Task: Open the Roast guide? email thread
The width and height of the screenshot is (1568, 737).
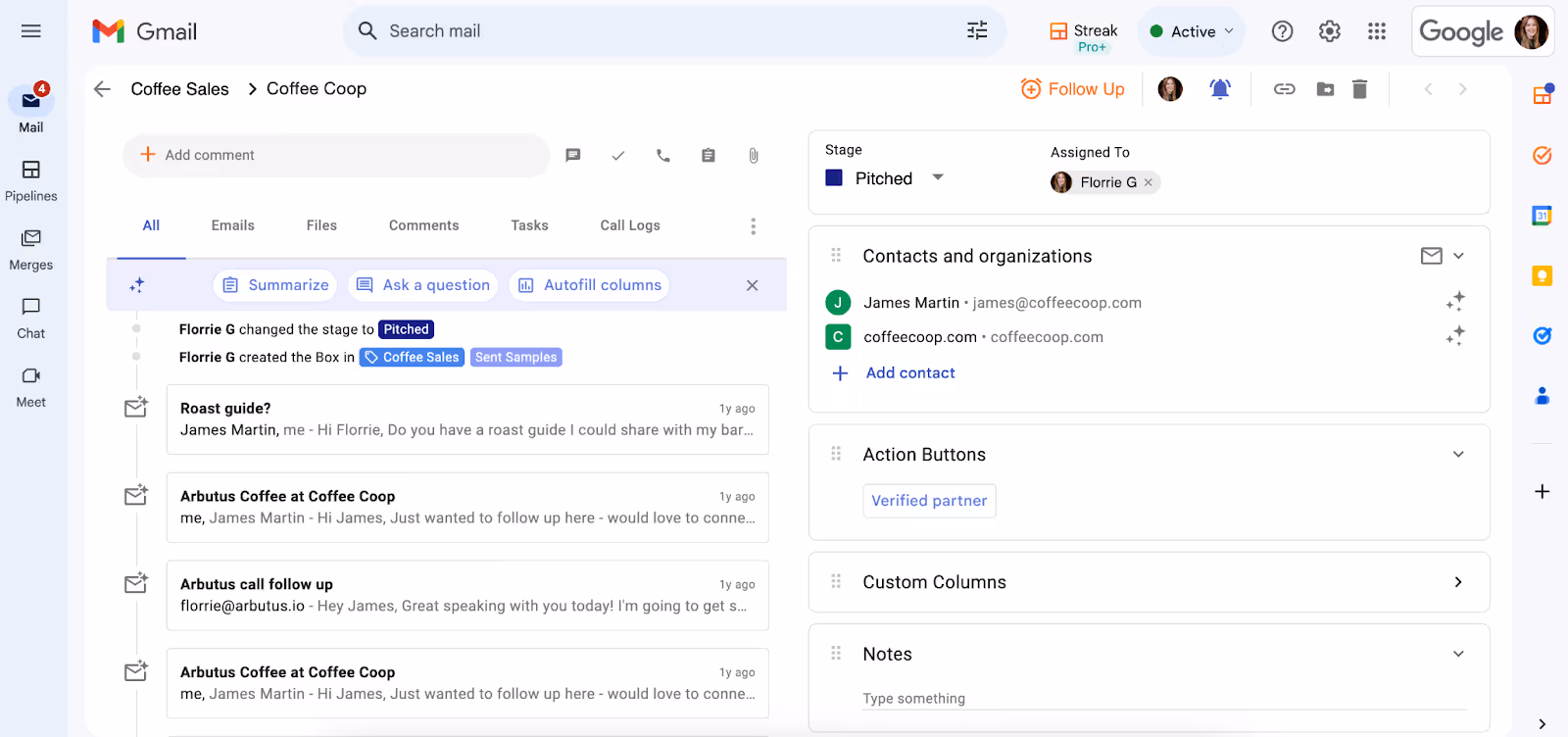Action: (467, 419)
